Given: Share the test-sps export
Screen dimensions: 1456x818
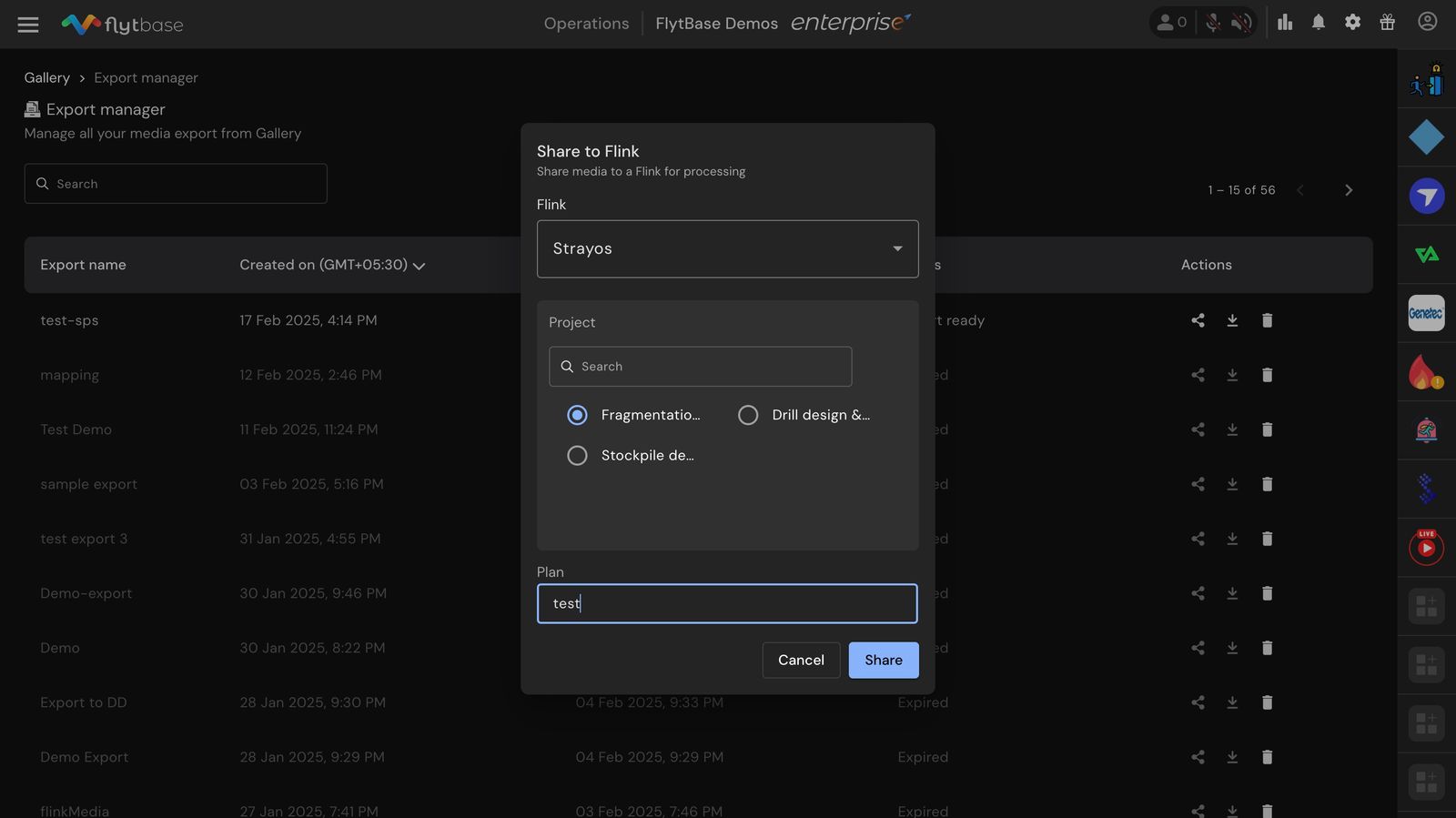Looking at the screenshot, I should coord(1198,320).
